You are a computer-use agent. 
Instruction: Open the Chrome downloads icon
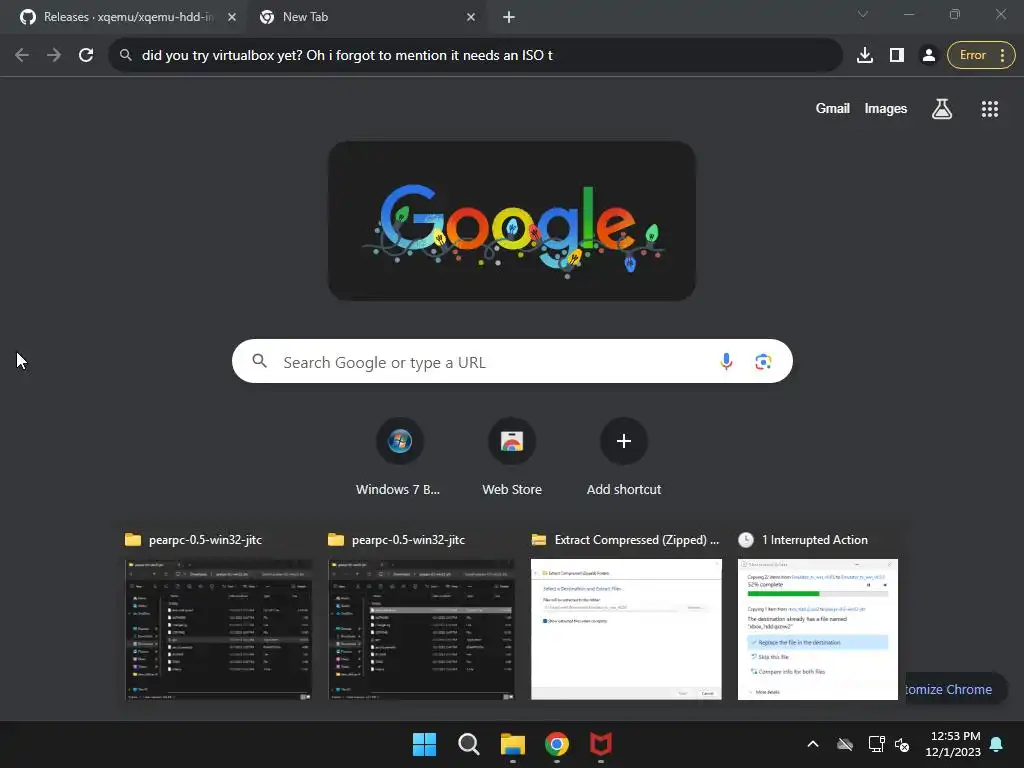pos(865,56)
